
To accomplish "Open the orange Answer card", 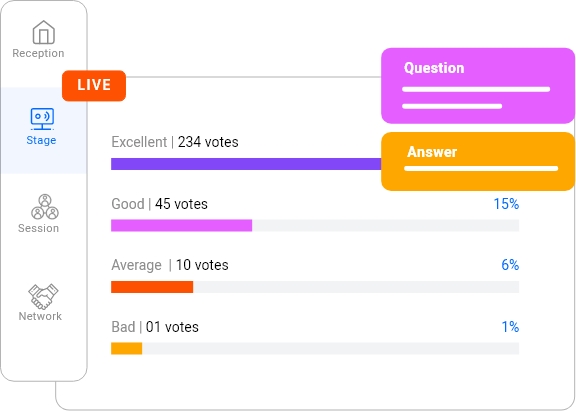I will click(x=478, y=161).
